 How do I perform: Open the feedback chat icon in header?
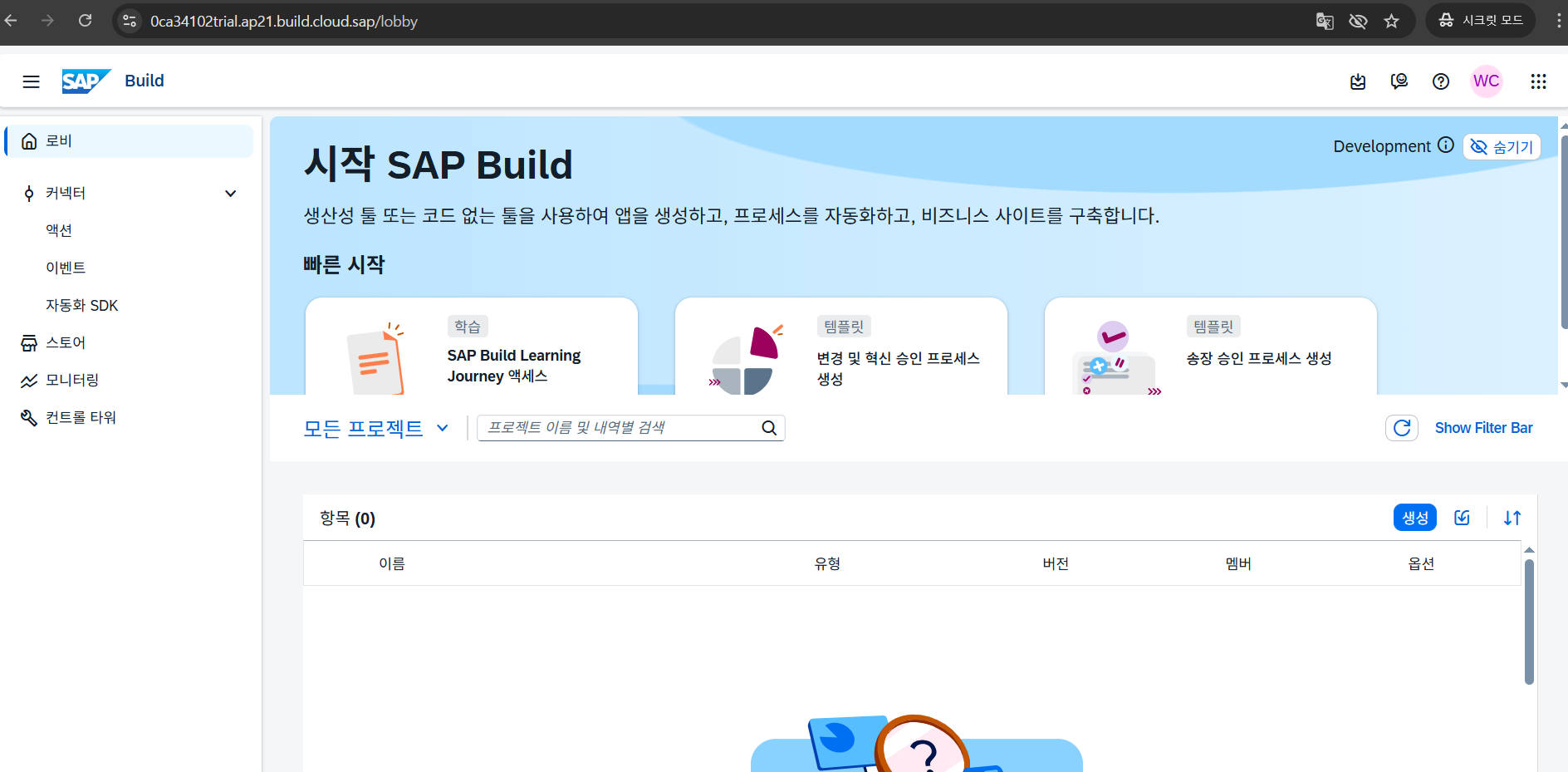click(x=1399, y=81)
